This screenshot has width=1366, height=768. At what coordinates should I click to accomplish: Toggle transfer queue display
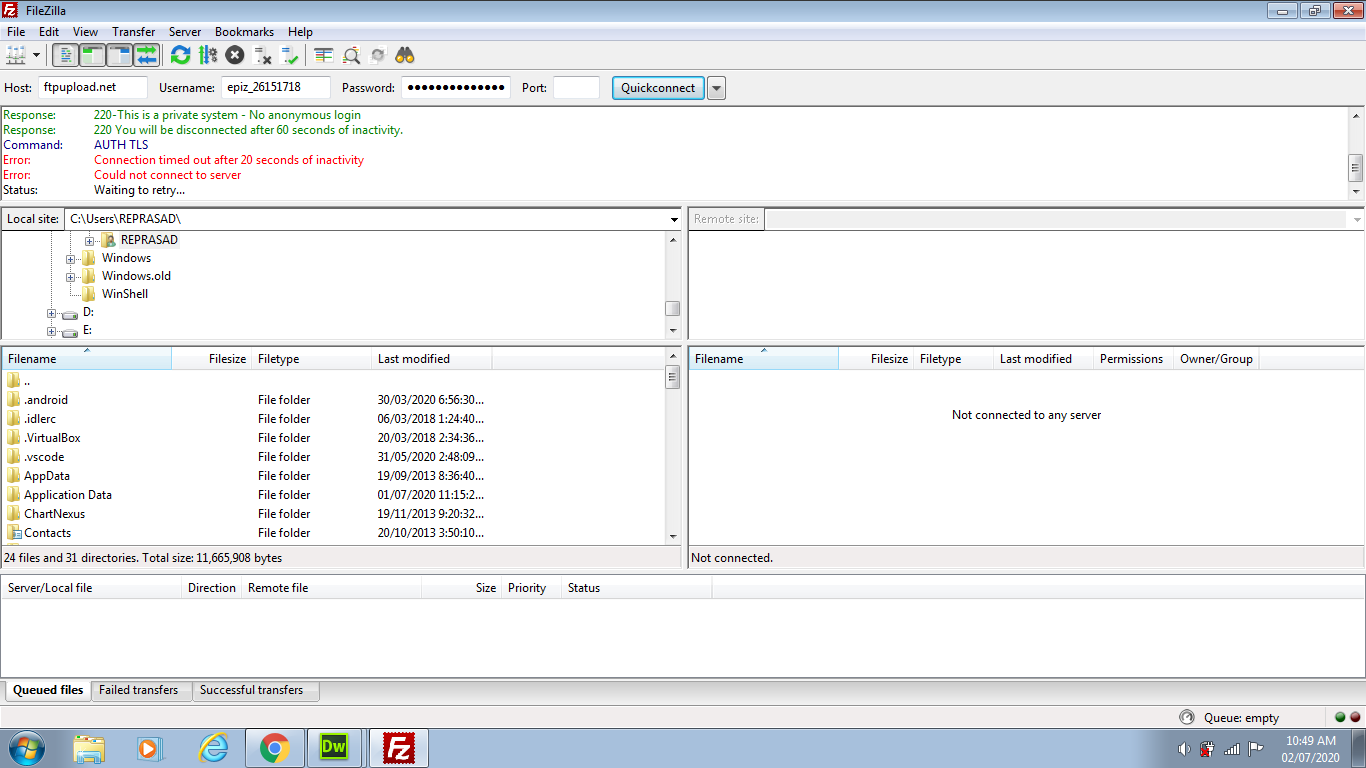point(146,55)
